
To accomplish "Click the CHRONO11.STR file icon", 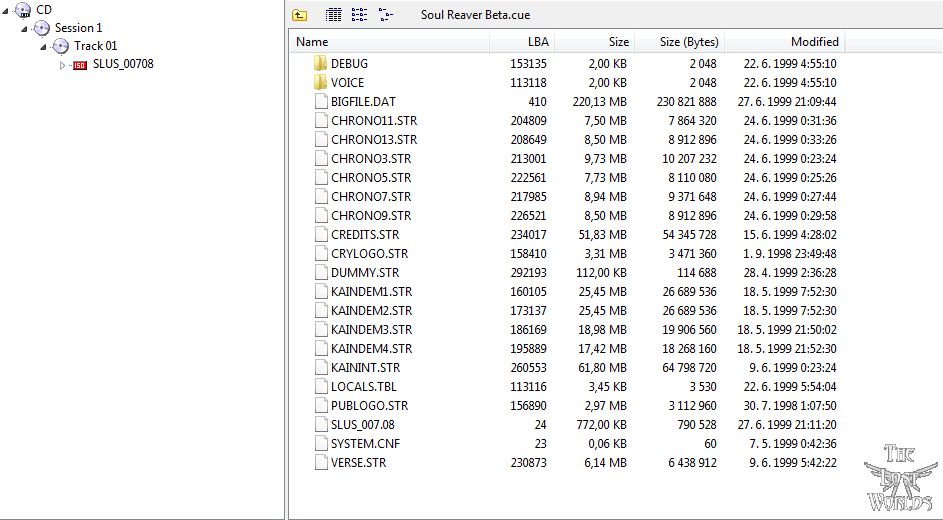I will pyautogui.click(x=321, y=120).
